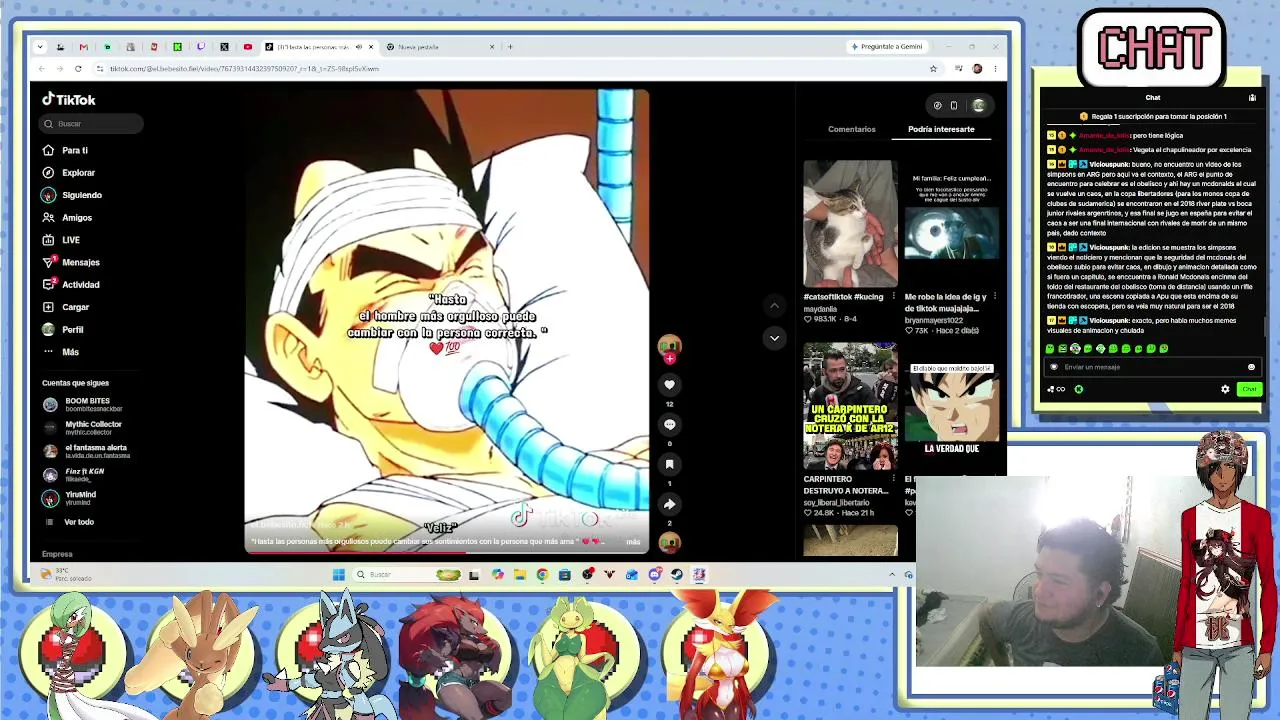Send message with the green Chat button

coord(1249,389)
